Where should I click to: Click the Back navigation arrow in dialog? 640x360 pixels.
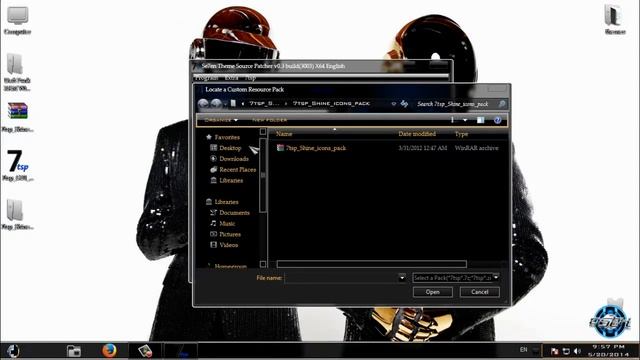click(203, 104)
